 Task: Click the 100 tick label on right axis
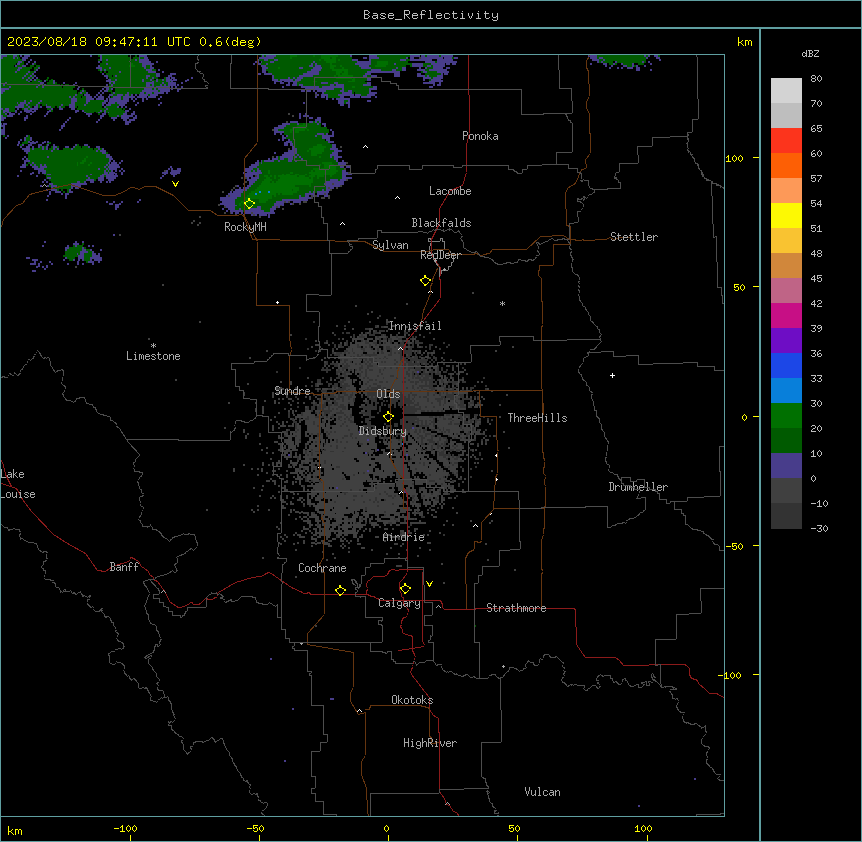pyautogui.click(x=734, y=158)
